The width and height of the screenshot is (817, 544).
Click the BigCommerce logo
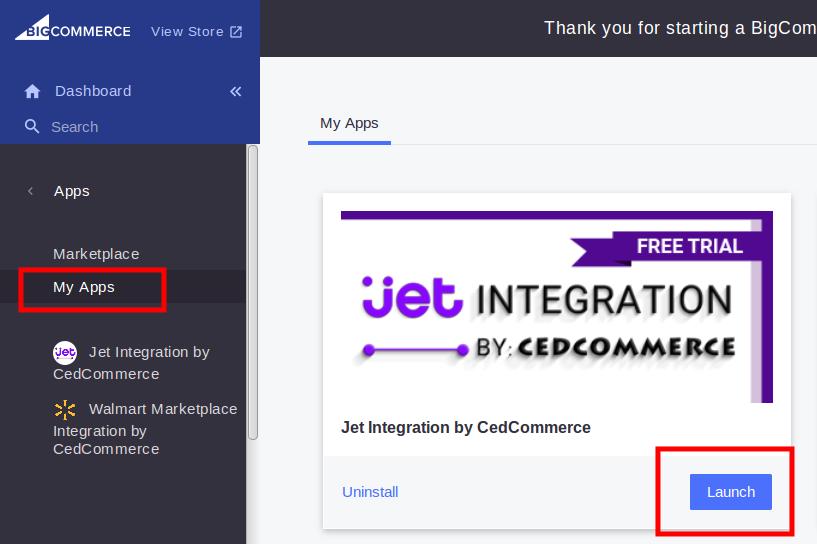click(73, 28)
